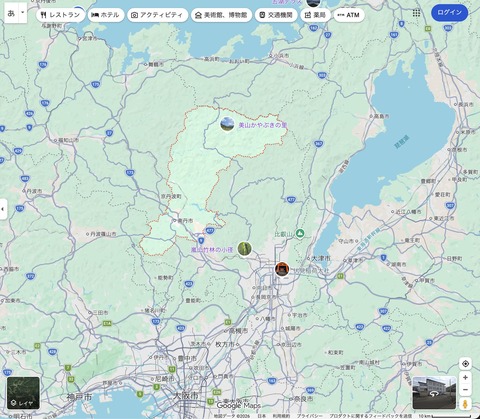The image size is (480, 419).
Task: Click the 小浜市 city label
Action: pyautogui.click(x=280, y=56)
